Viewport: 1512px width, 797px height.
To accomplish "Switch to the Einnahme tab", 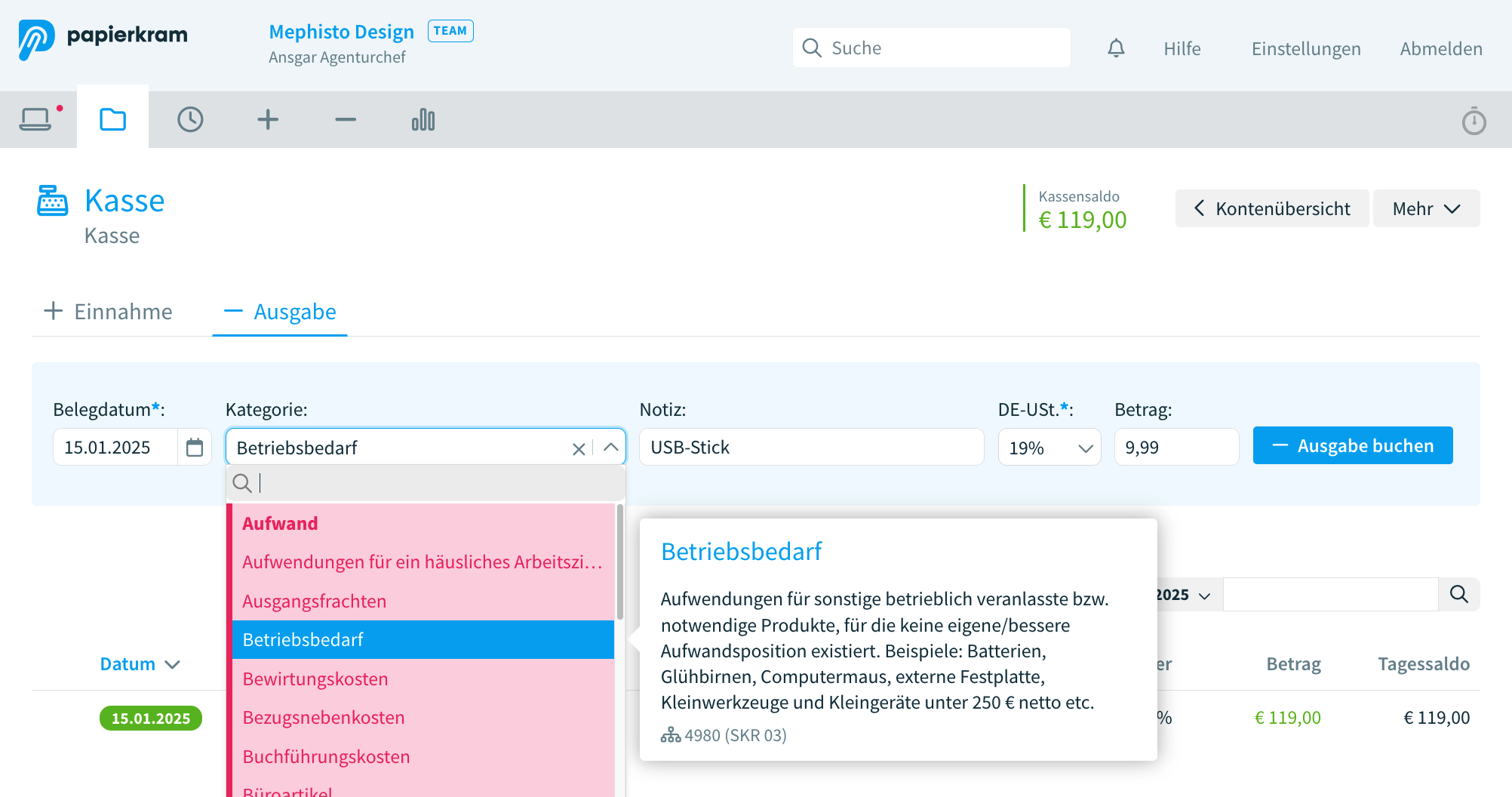I will tap(108, 312).
